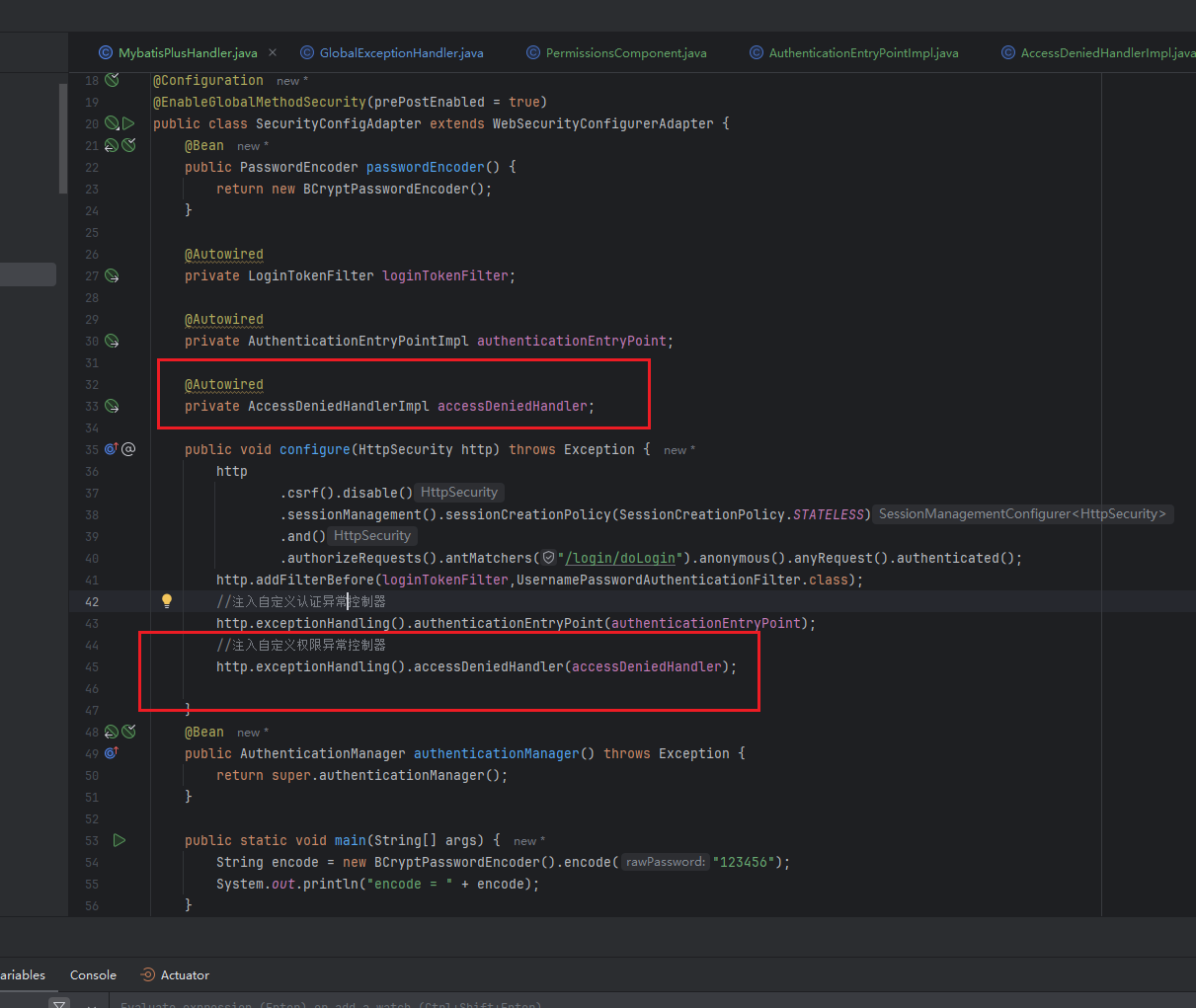Click the annotation gutter icon on configure line
1196x1008 pixels.
click(x=128, y=449)
